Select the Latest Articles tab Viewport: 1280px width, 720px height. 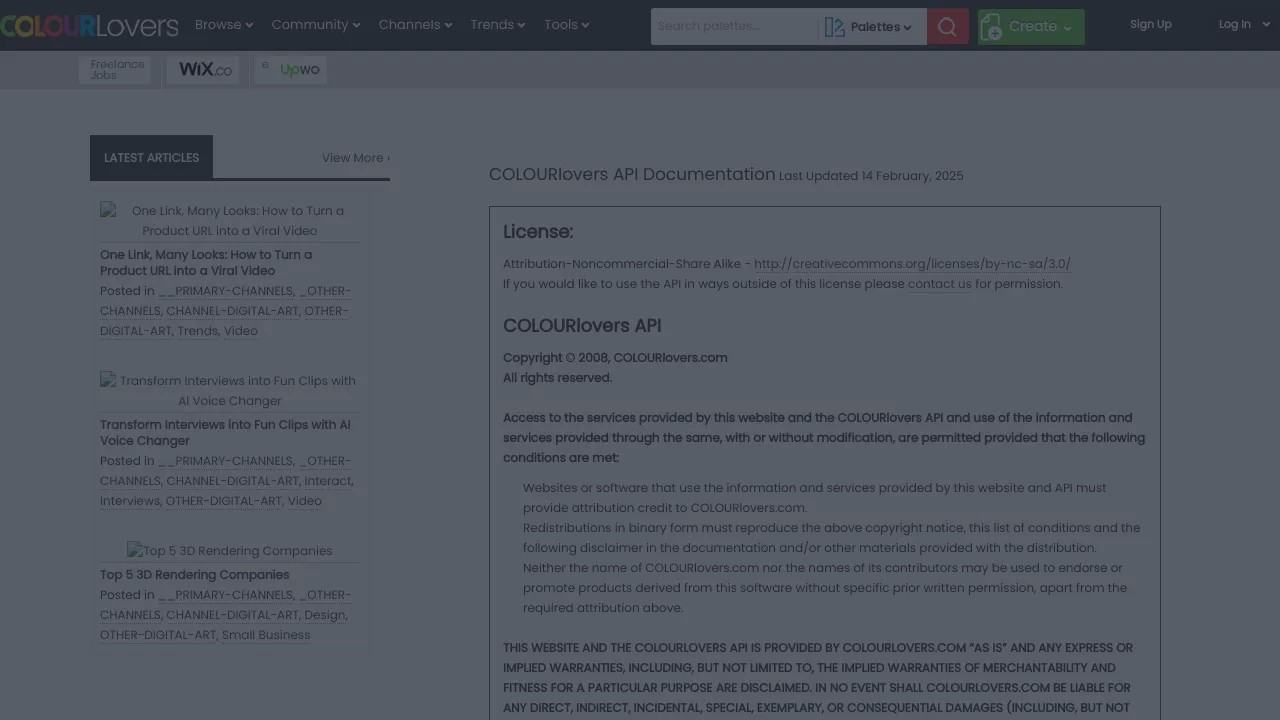click(x=151, y=158)
